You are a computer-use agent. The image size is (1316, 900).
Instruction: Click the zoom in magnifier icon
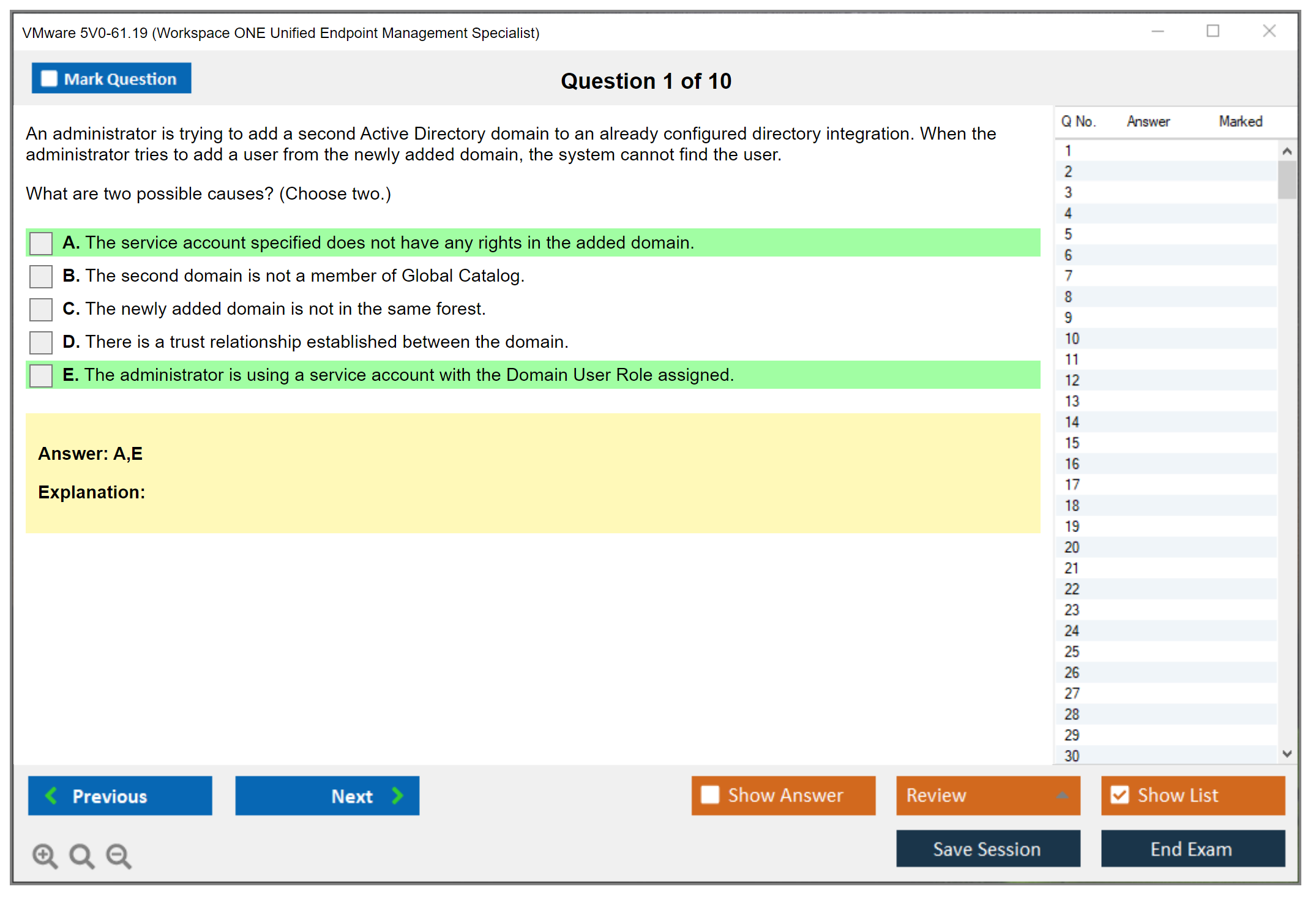point(44,855)
